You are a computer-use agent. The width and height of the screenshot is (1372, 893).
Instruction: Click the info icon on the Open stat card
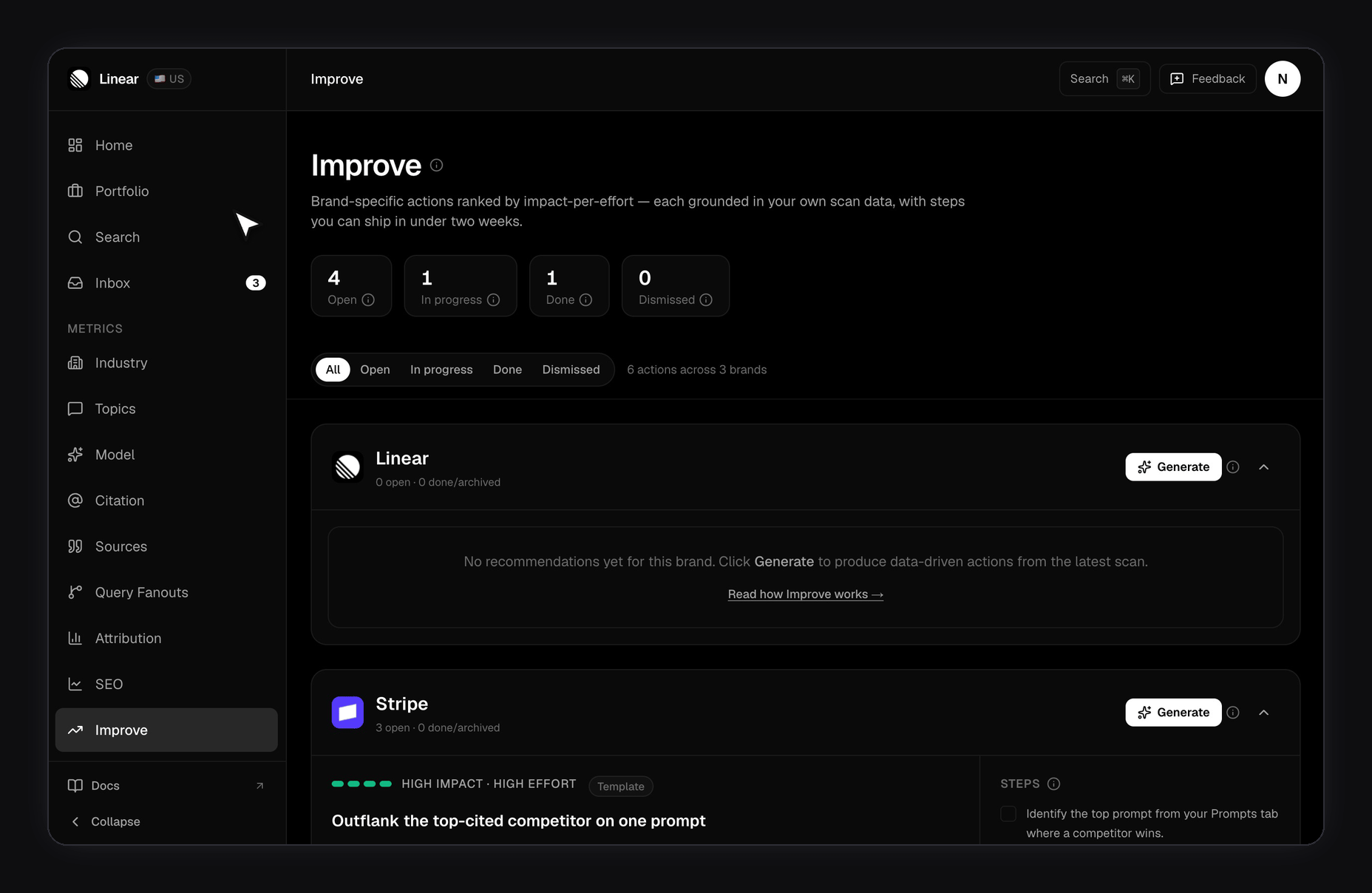368,300
